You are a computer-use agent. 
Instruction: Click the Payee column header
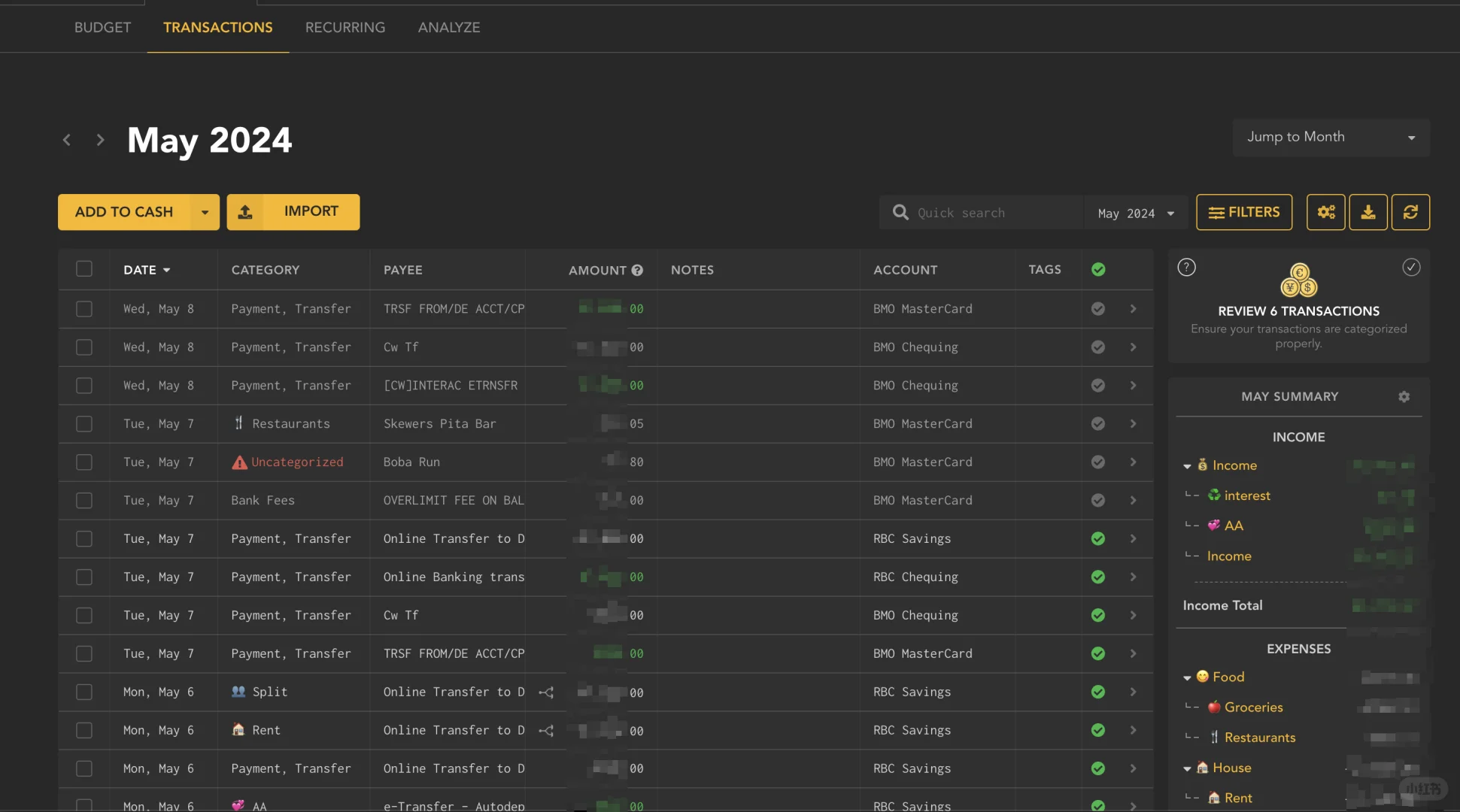point(402,270)
